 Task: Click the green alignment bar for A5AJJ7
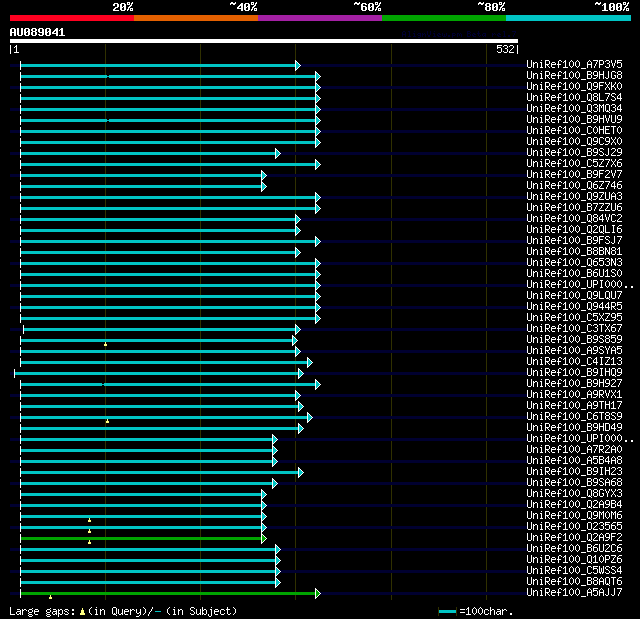168,593
